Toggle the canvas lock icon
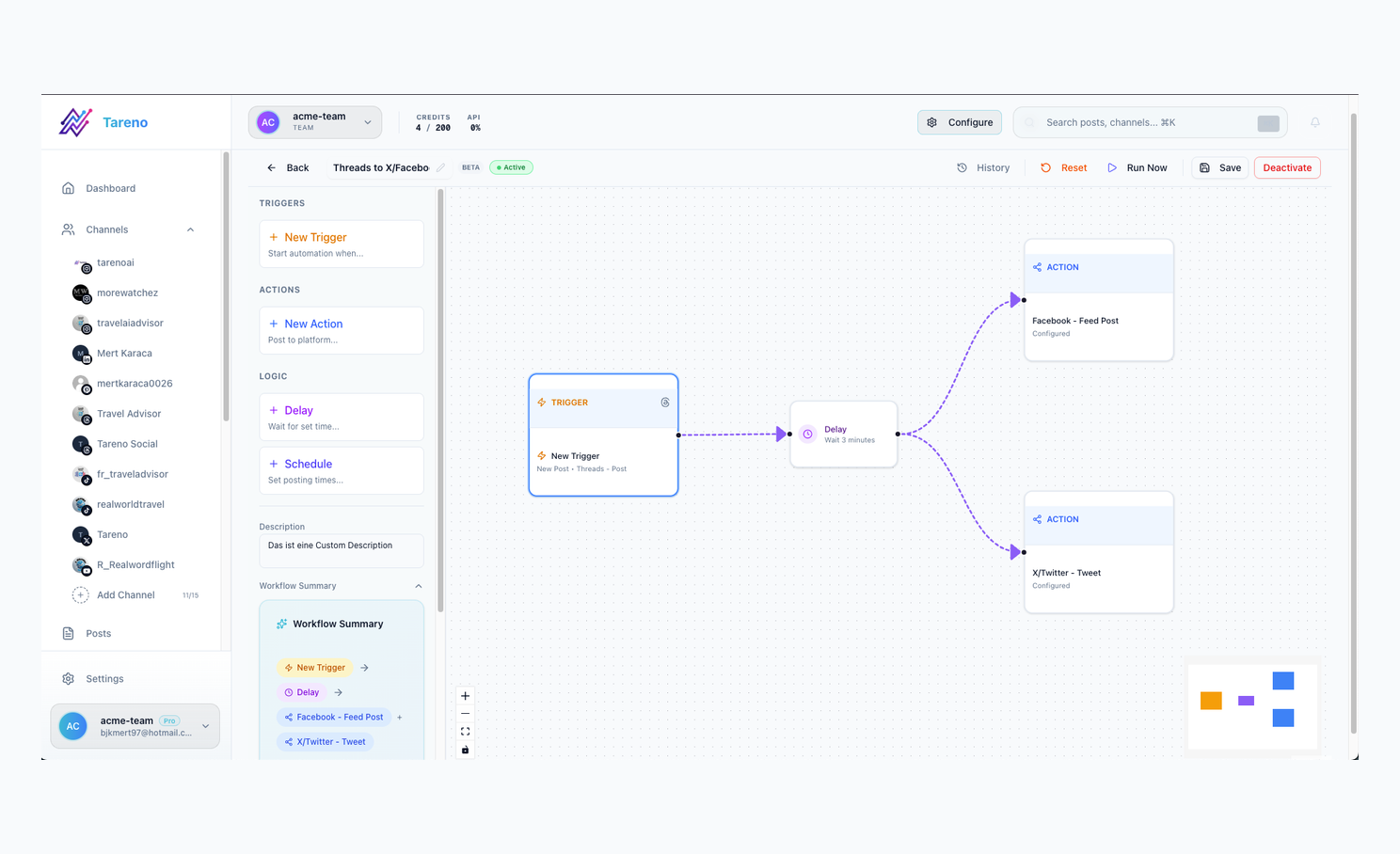The width and height of the screenshot is (1400, 854). [465, 750]
